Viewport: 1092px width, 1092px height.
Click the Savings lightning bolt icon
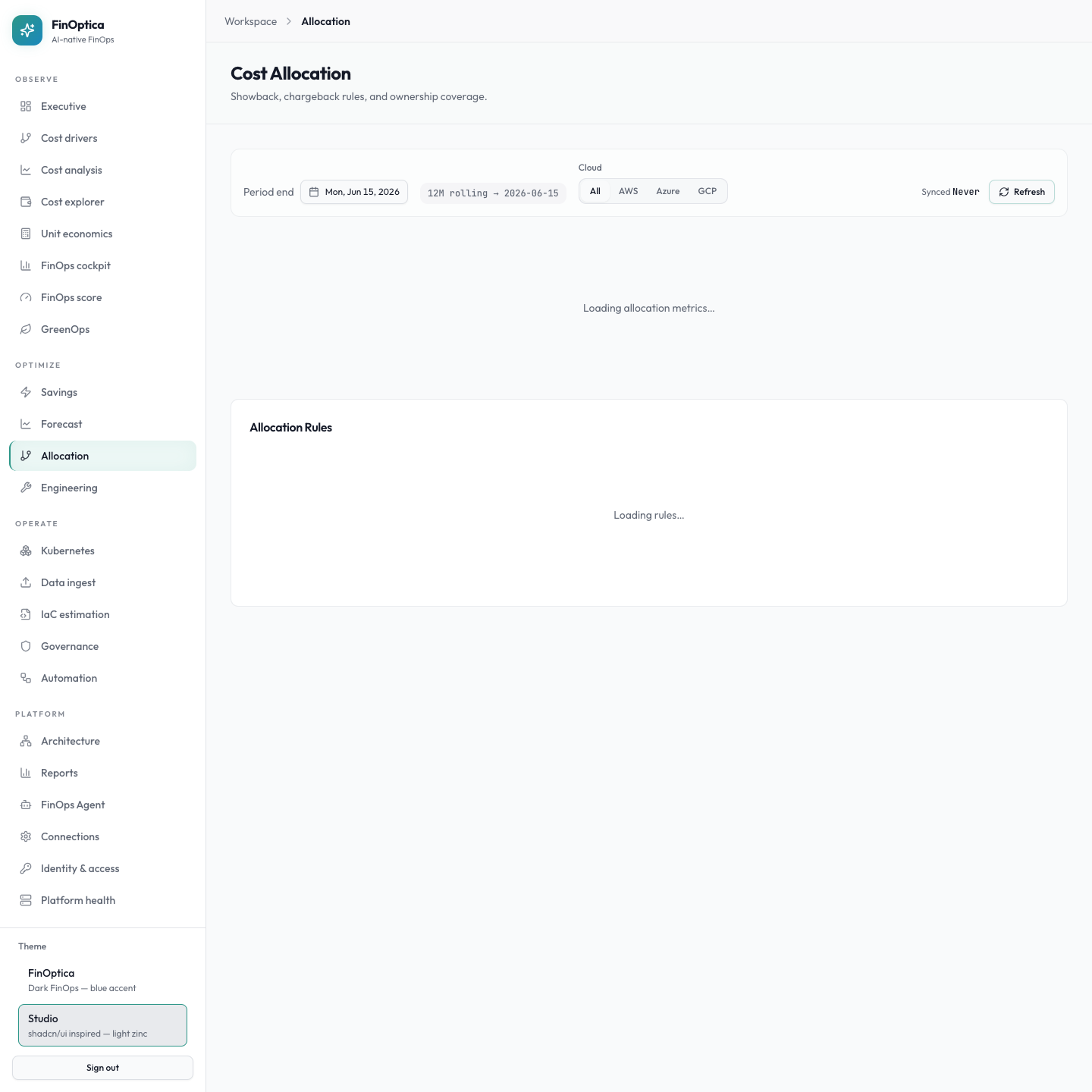click(26, 392)
